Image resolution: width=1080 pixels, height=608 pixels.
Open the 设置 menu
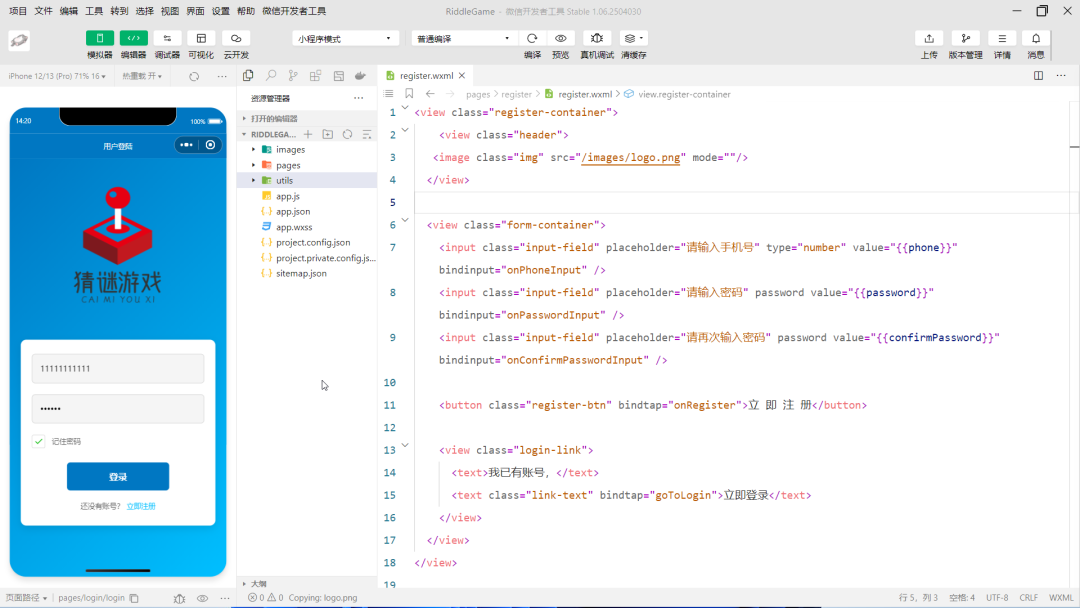coord(220,11)
